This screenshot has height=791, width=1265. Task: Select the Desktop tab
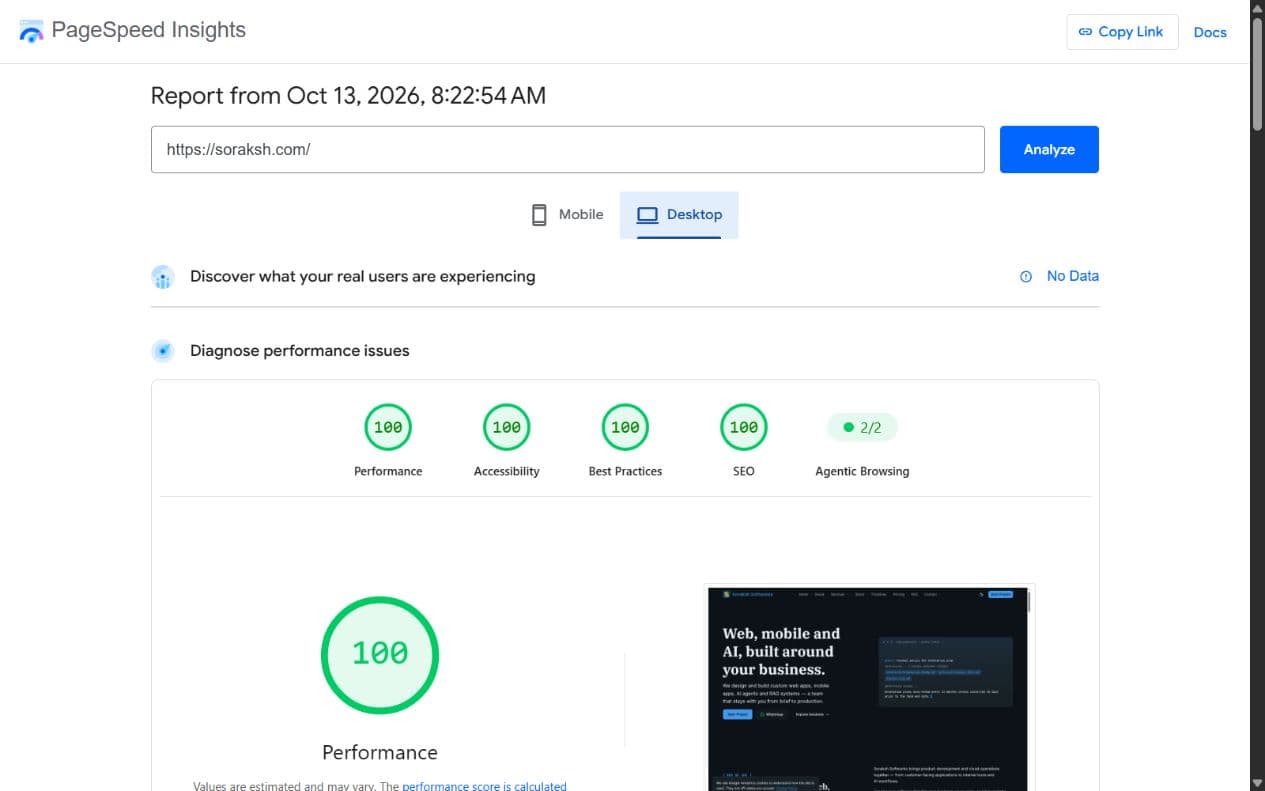pyautogui.click(x=679, y=214)
